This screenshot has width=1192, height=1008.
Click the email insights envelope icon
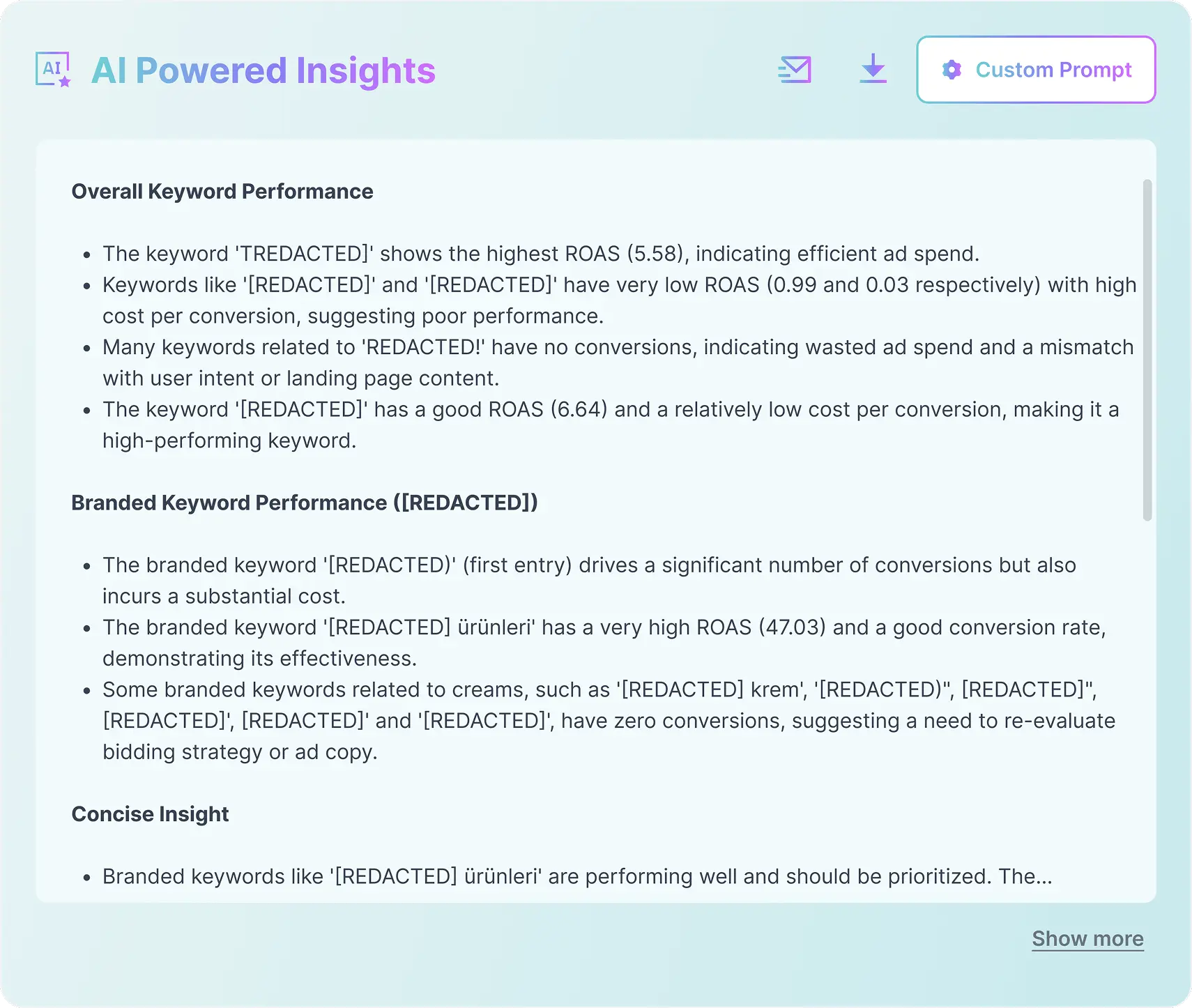click(795, 70)
